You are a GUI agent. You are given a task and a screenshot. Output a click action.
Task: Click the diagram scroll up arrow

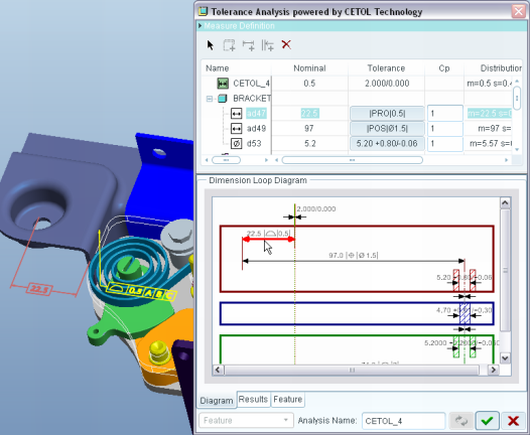tap(505, 202)
